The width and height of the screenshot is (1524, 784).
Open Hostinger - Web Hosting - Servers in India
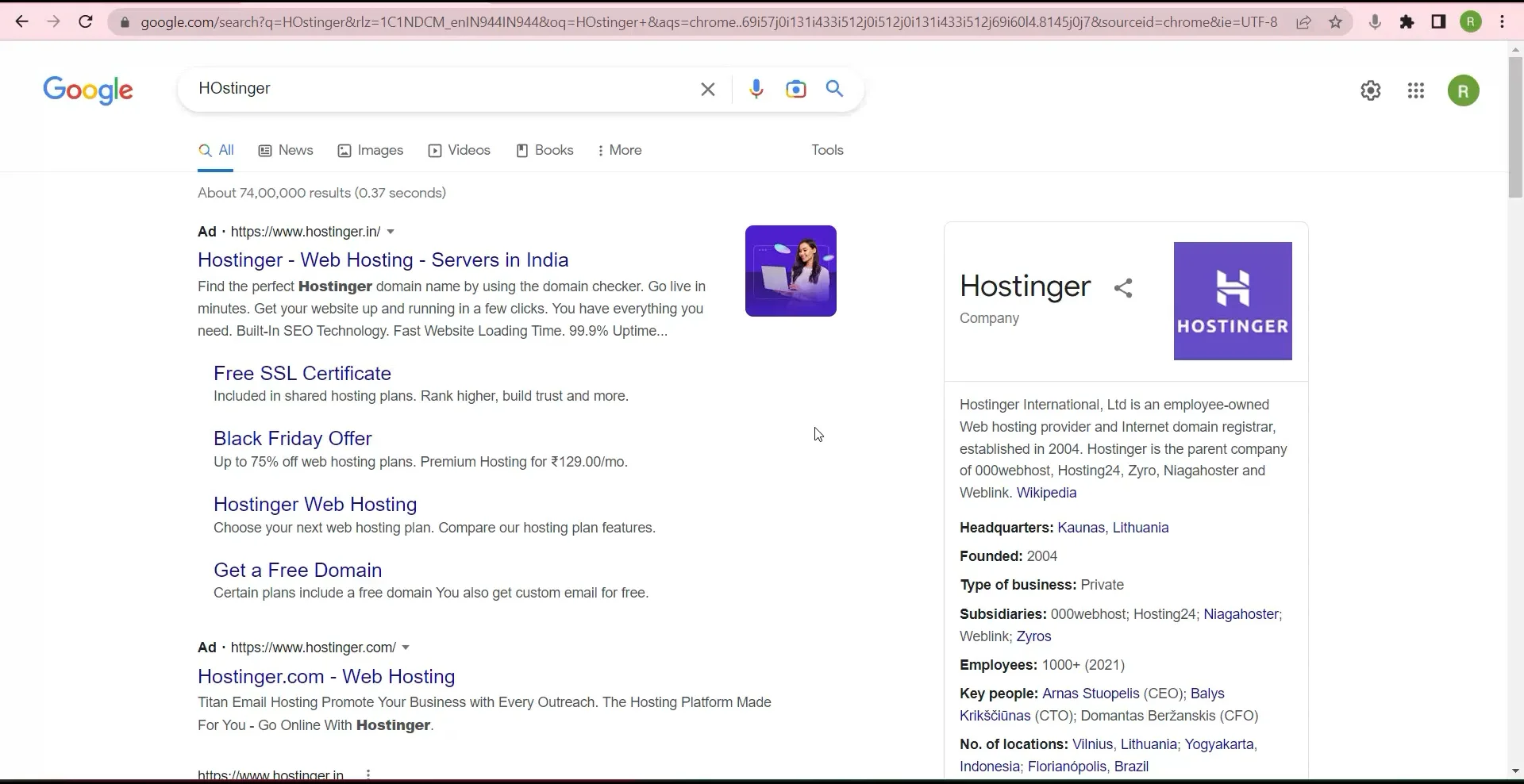[x=383, y=259]
